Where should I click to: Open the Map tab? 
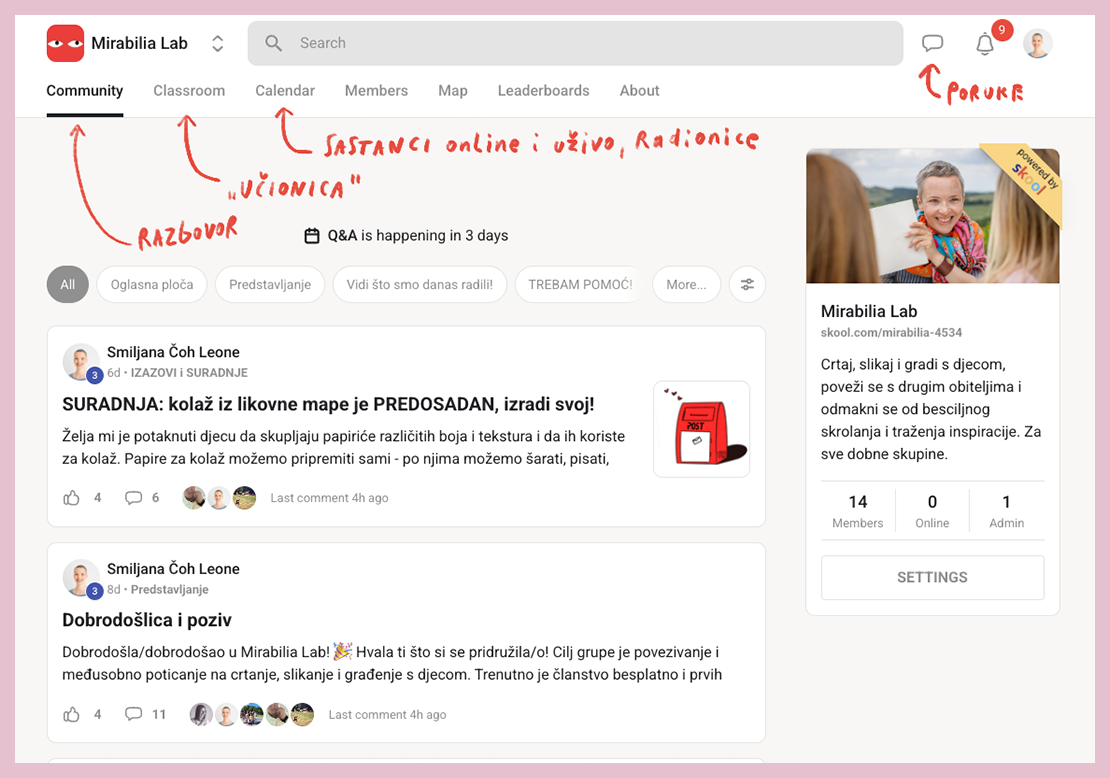(x=452, y=91)
